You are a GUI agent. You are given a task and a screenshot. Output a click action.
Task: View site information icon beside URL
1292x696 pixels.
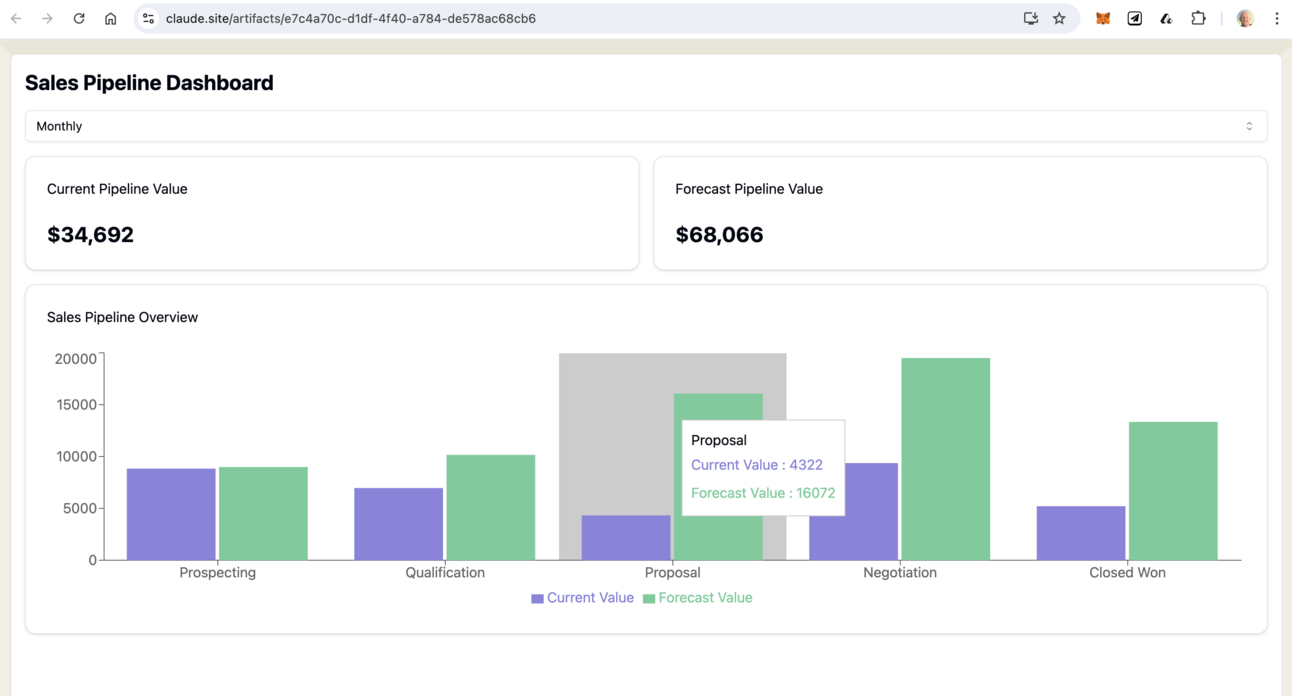(148, 18)
